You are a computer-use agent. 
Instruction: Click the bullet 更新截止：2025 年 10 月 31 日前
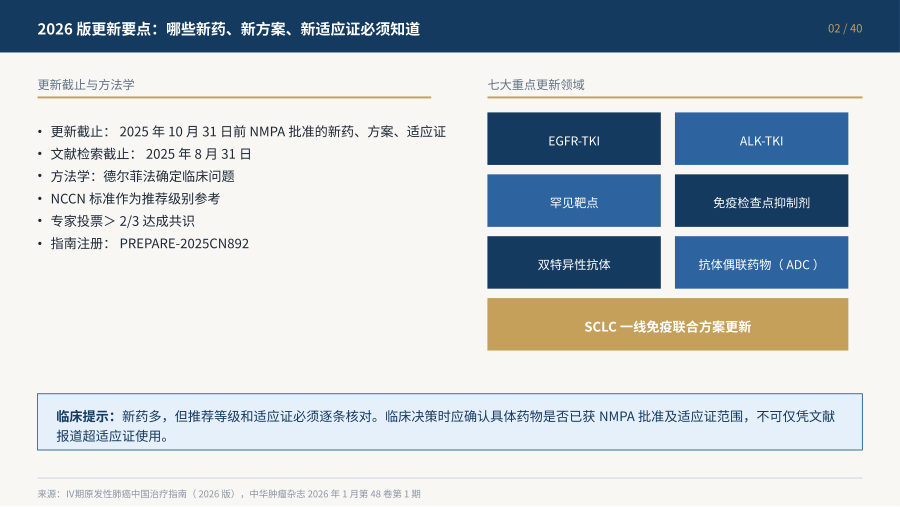point(242,131)
